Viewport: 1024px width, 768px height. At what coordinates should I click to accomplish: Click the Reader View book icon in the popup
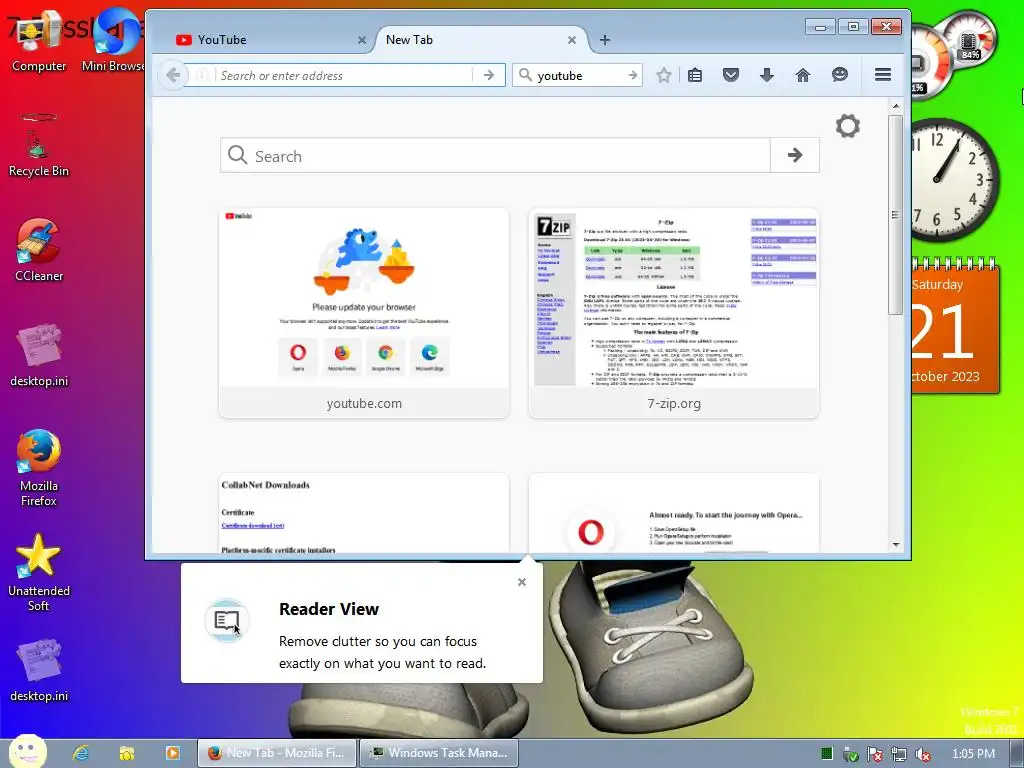point(227,620)
